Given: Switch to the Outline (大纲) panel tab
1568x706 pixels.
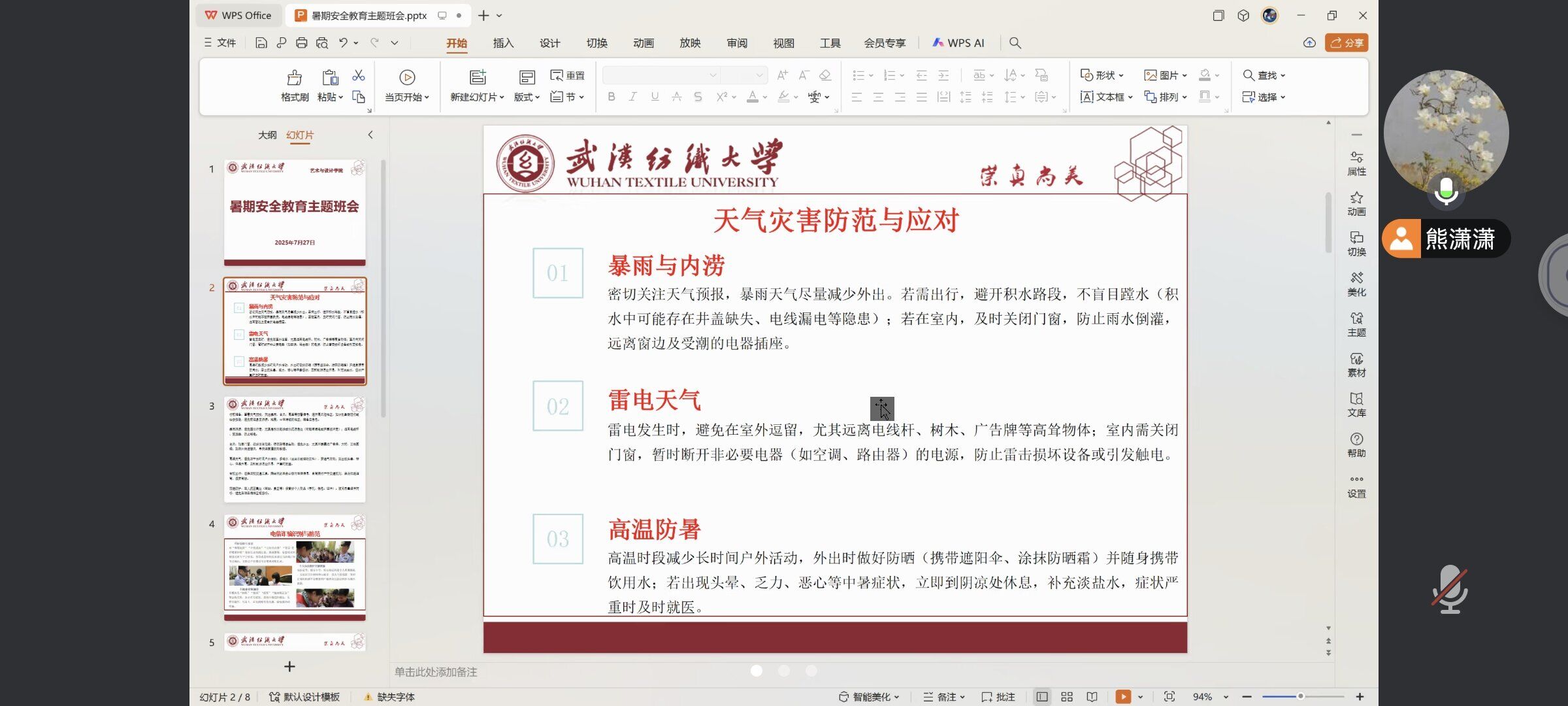Looking at the screenshot, I should [267, 135].
